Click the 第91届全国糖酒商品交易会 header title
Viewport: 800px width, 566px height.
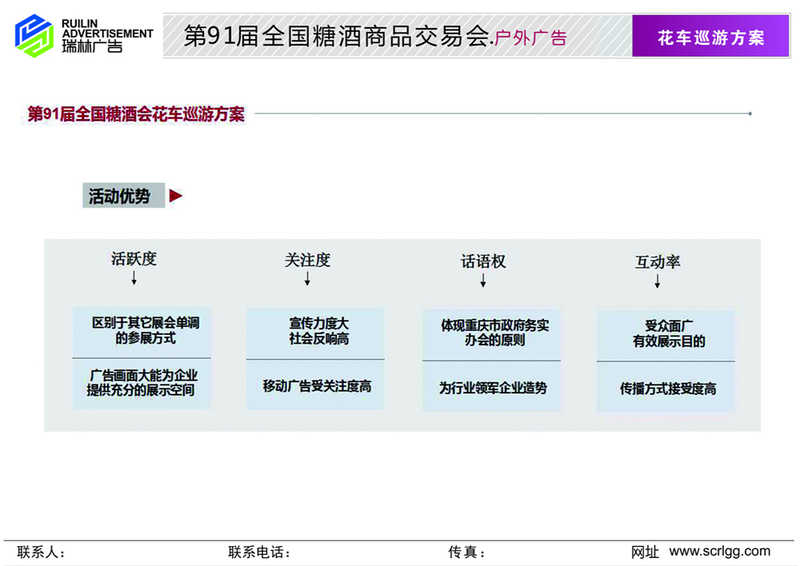tap(338, 37)
